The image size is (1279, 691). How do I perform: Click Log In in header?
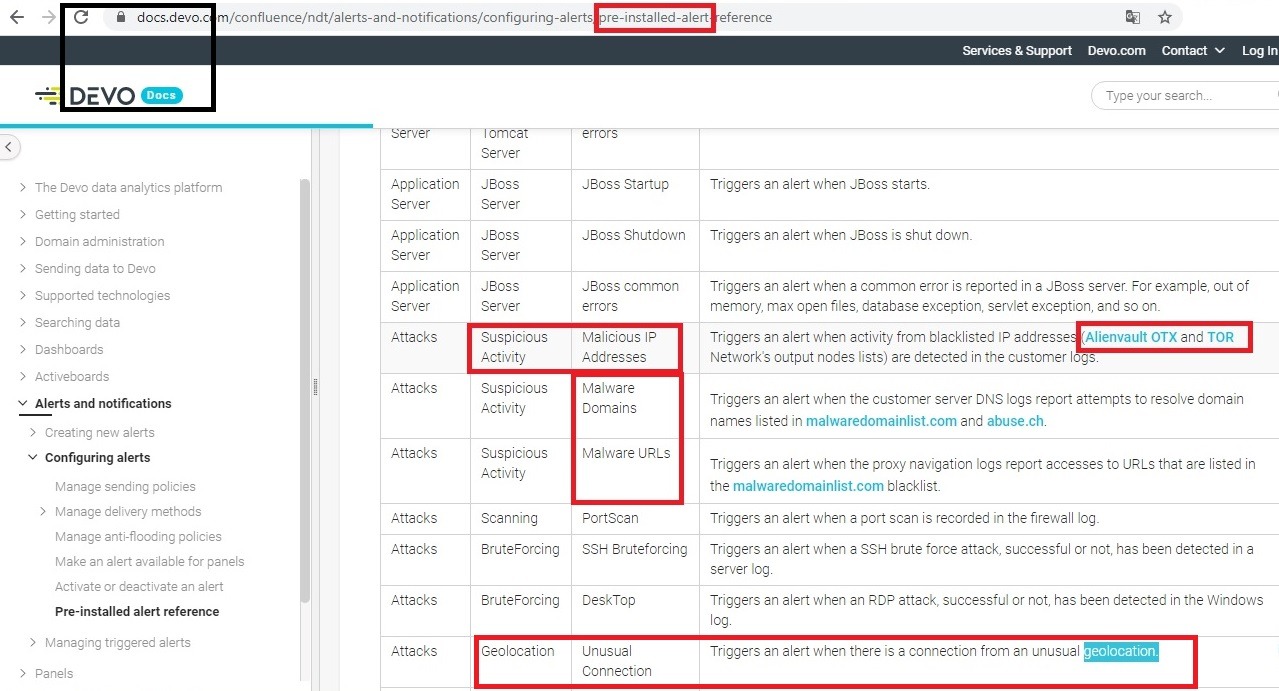pyautogui.click(x=1259, y=51)
